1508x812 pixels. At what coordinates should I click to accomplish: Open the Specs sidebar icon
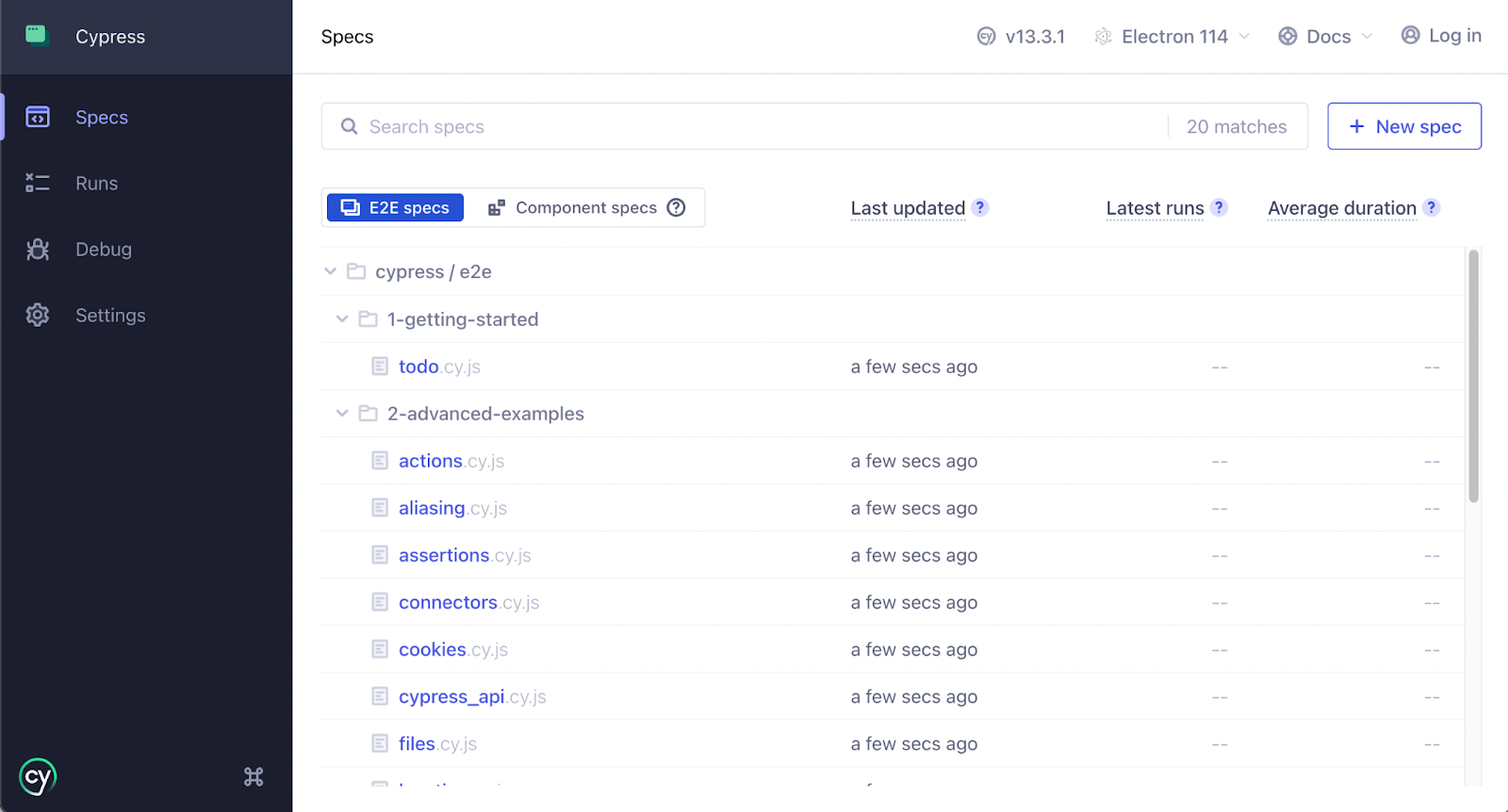point(38,117)
